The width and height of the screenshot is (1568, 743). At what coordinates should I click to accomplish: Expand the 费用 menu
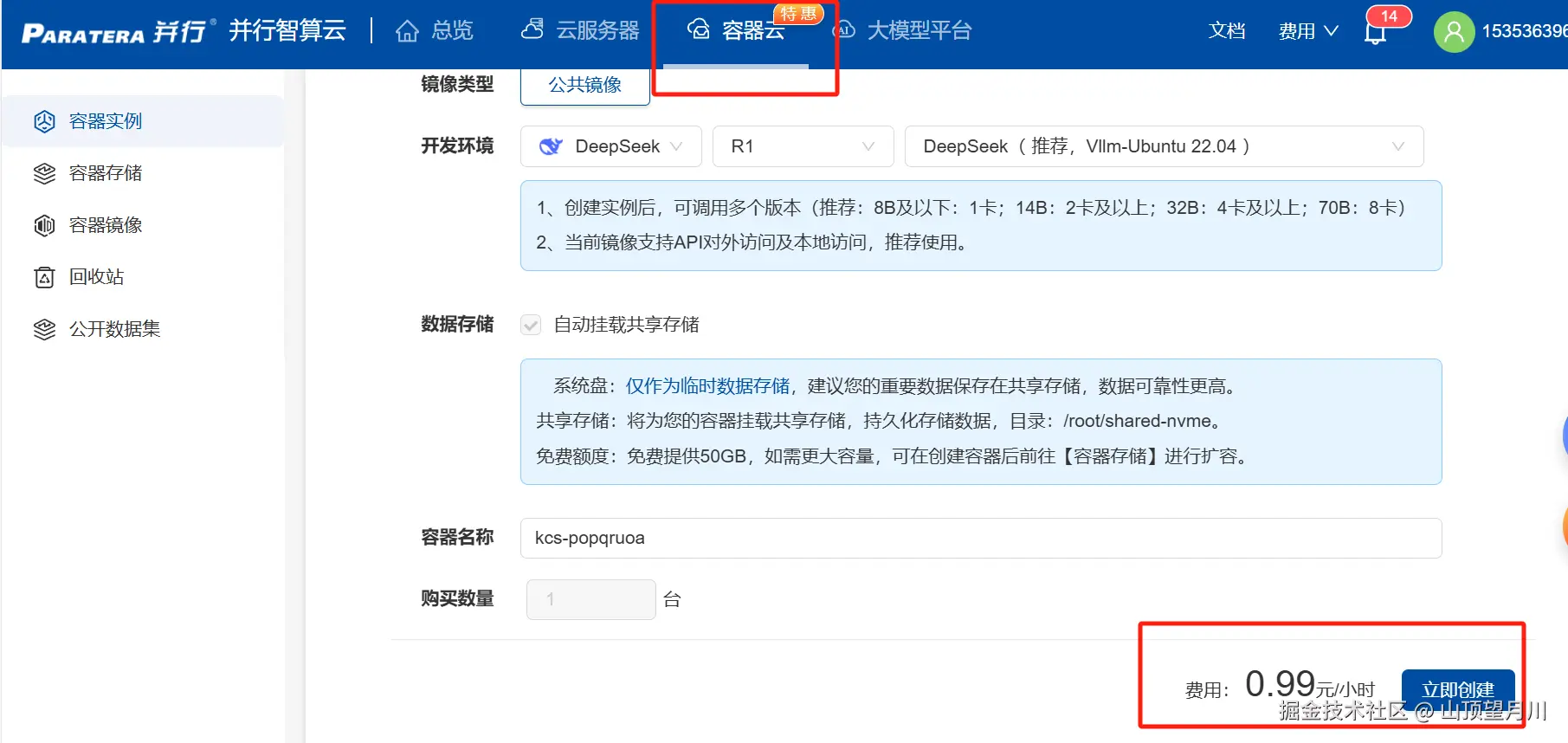[x=1308, y=31]
